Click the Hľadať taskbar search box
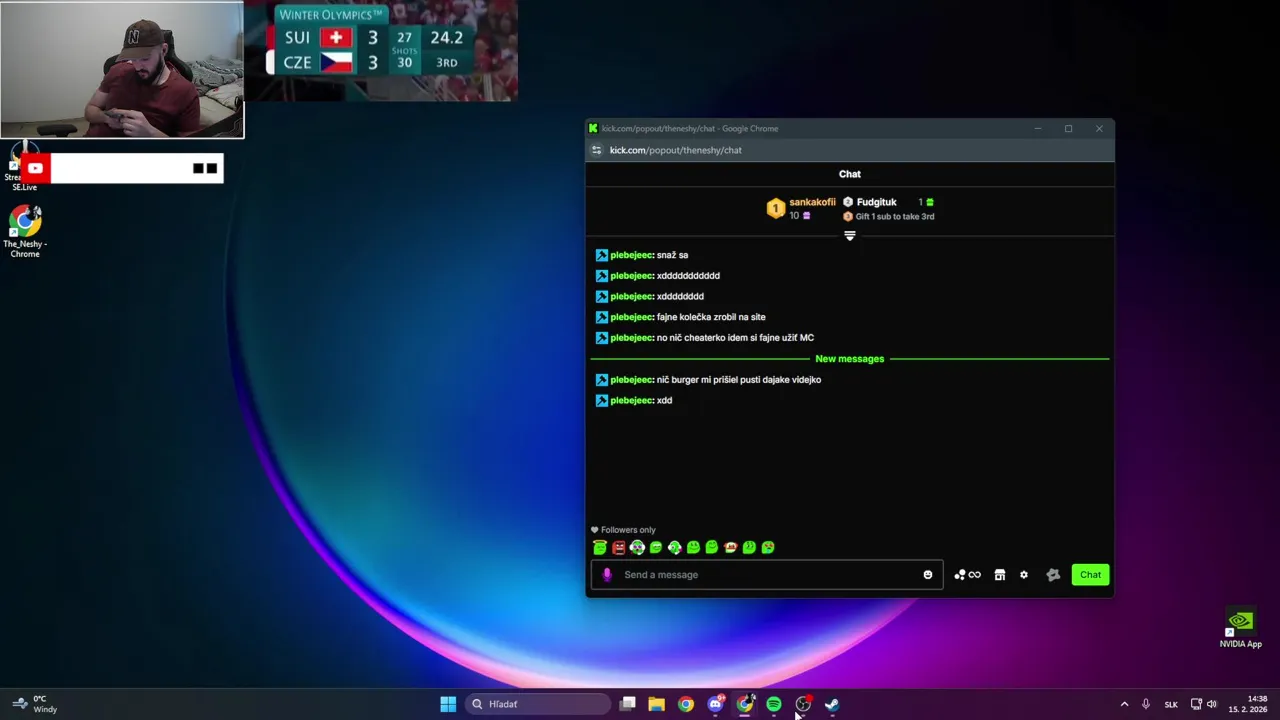Image resolution: width=1280 pixels, height=720 pixels. 537,704
